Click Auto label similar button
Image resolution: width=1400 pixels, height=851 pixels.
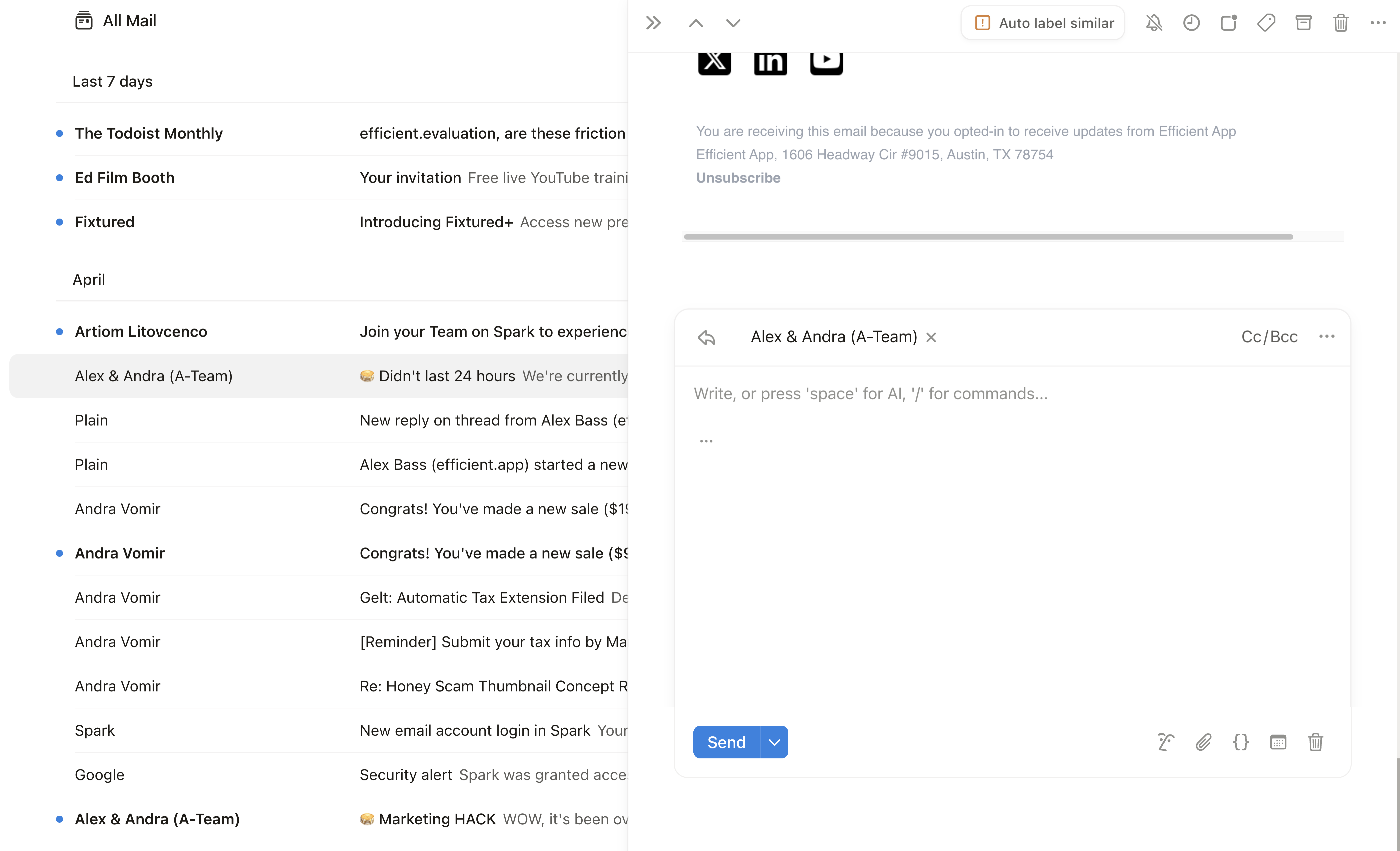tap(1043, 23)
